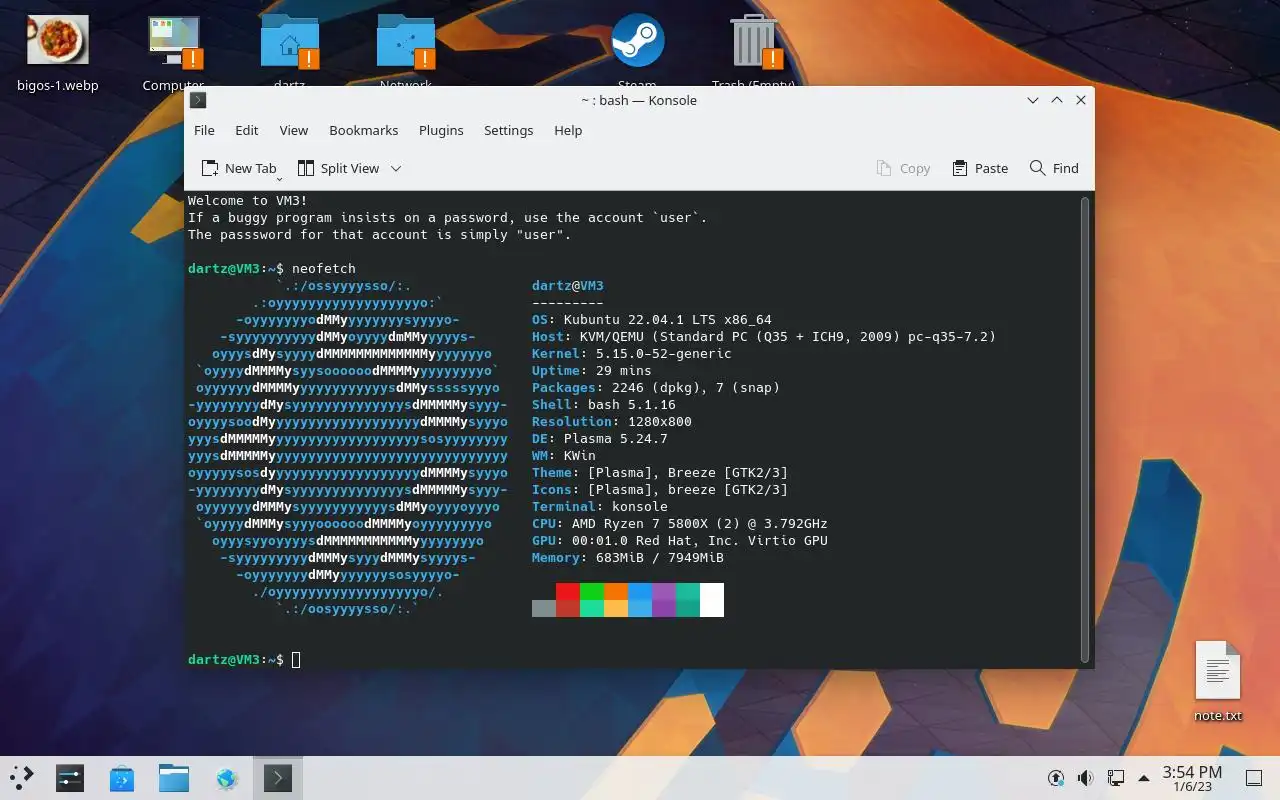Click the '5.15.0-52-generic' kernel text
This screenshot has width=1280, height=800.
tap(664, 354)
